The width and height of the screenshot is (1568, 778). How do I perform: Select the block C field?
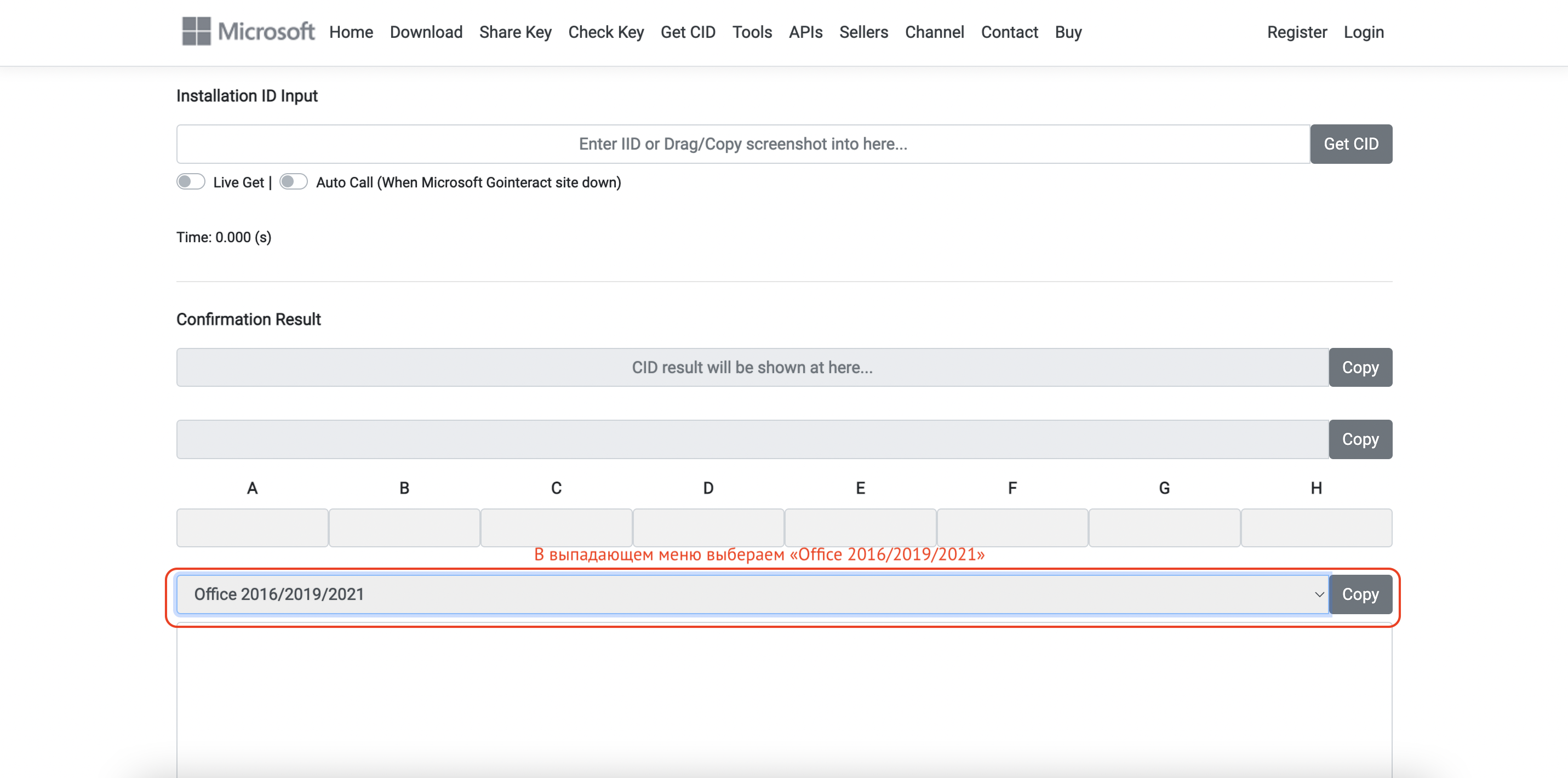pos(556,528)
